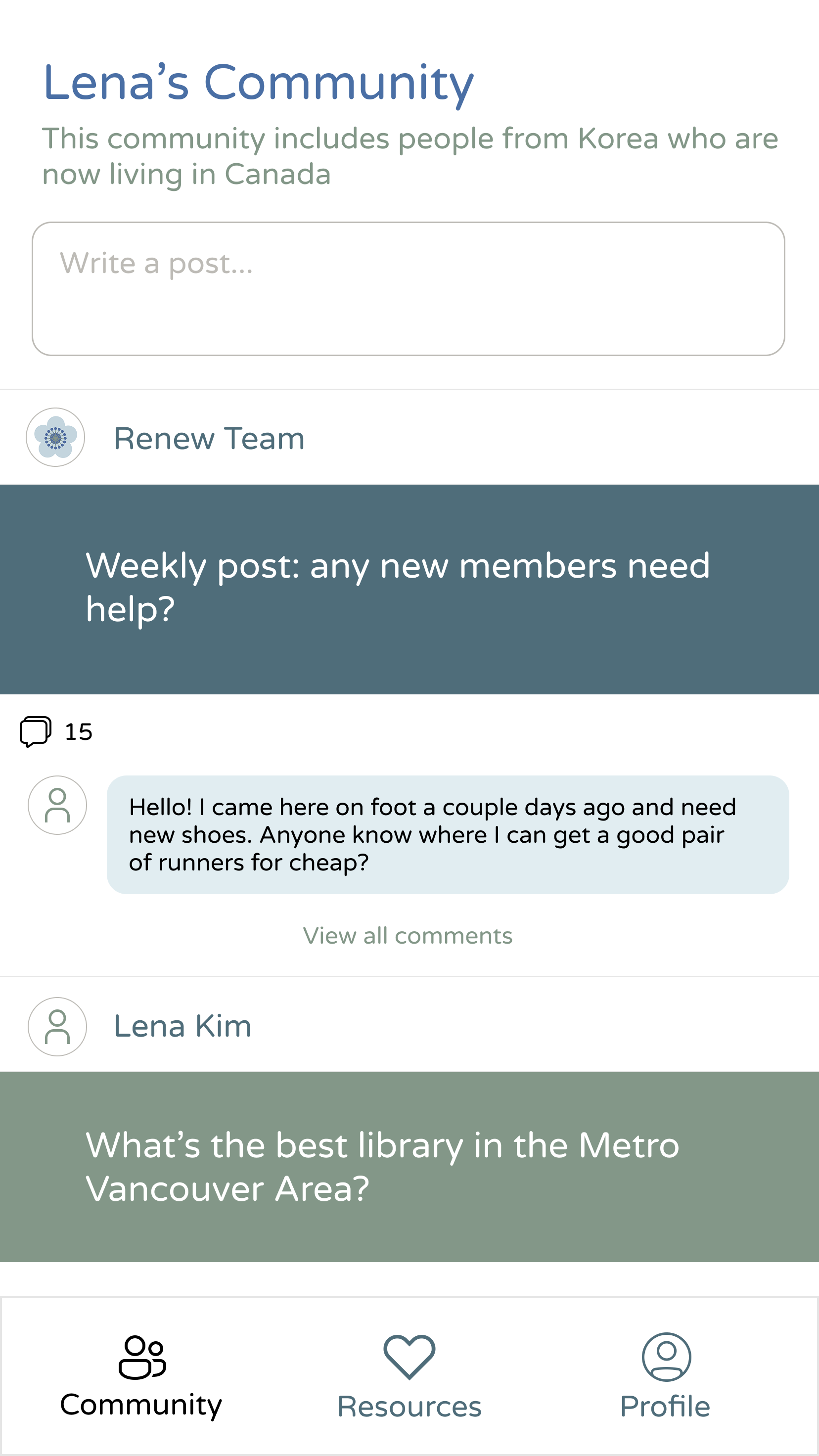The height and width of the screenshot is (1456, 819).
Task: Tap the Lena's Community title
Action: 258,83
